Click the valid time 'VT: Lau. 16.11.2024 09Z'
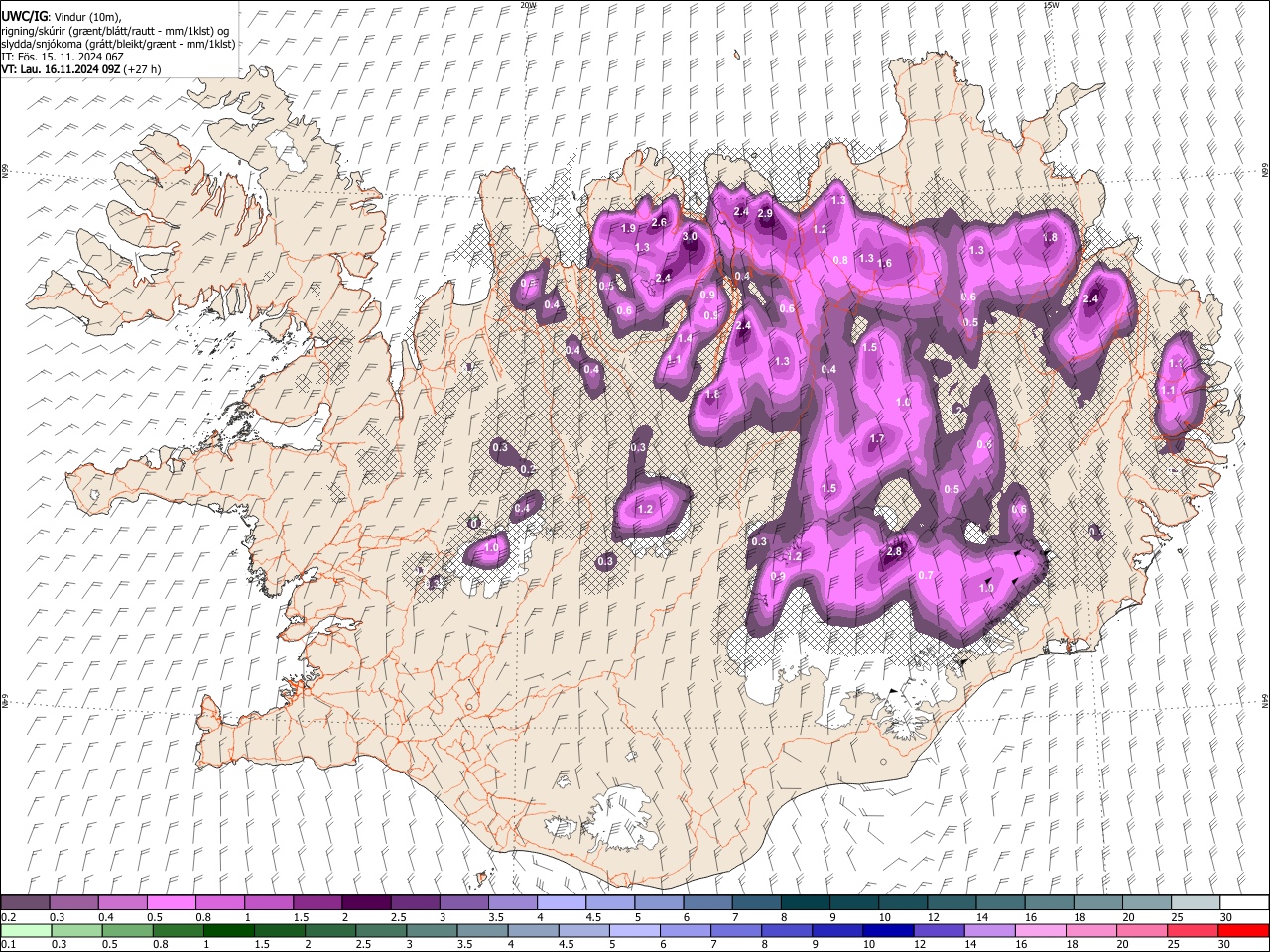 point(61,69)
